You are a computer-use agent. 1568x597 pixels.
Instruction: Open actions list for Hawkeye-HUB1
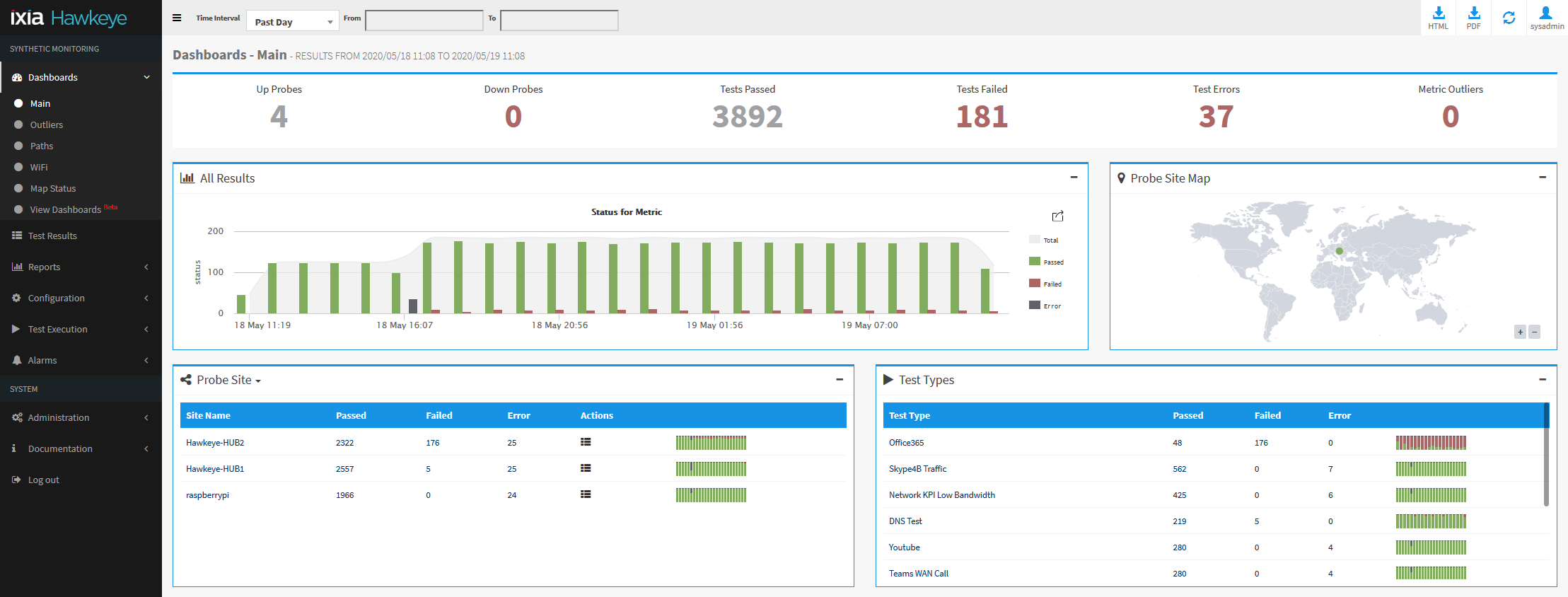click(586, 468)
